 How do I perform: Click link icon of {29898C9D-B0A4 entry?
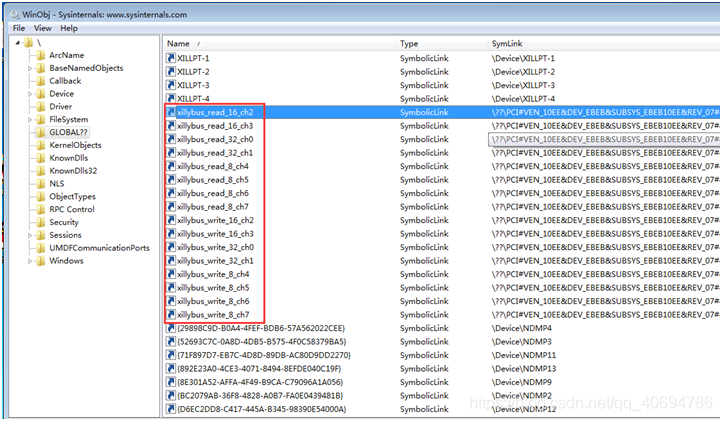tap(171, 328)
